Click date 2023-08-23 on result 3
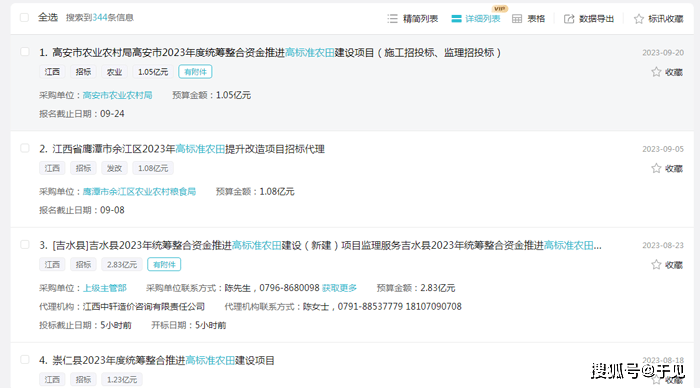The image size is (700, 388). [x=663, y=246]
